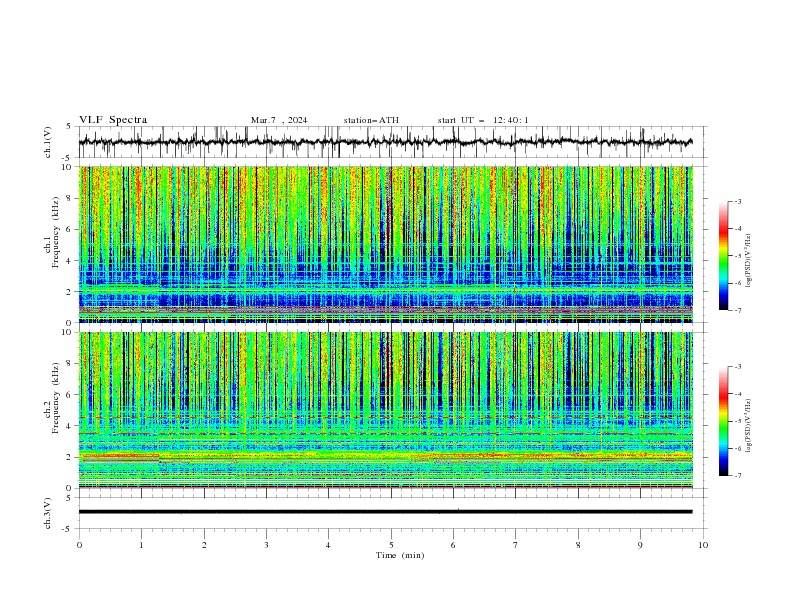Click the "8" kHz tick of ch.1 spectrogram
Viewport: 792px width, 612px height.
70,198
